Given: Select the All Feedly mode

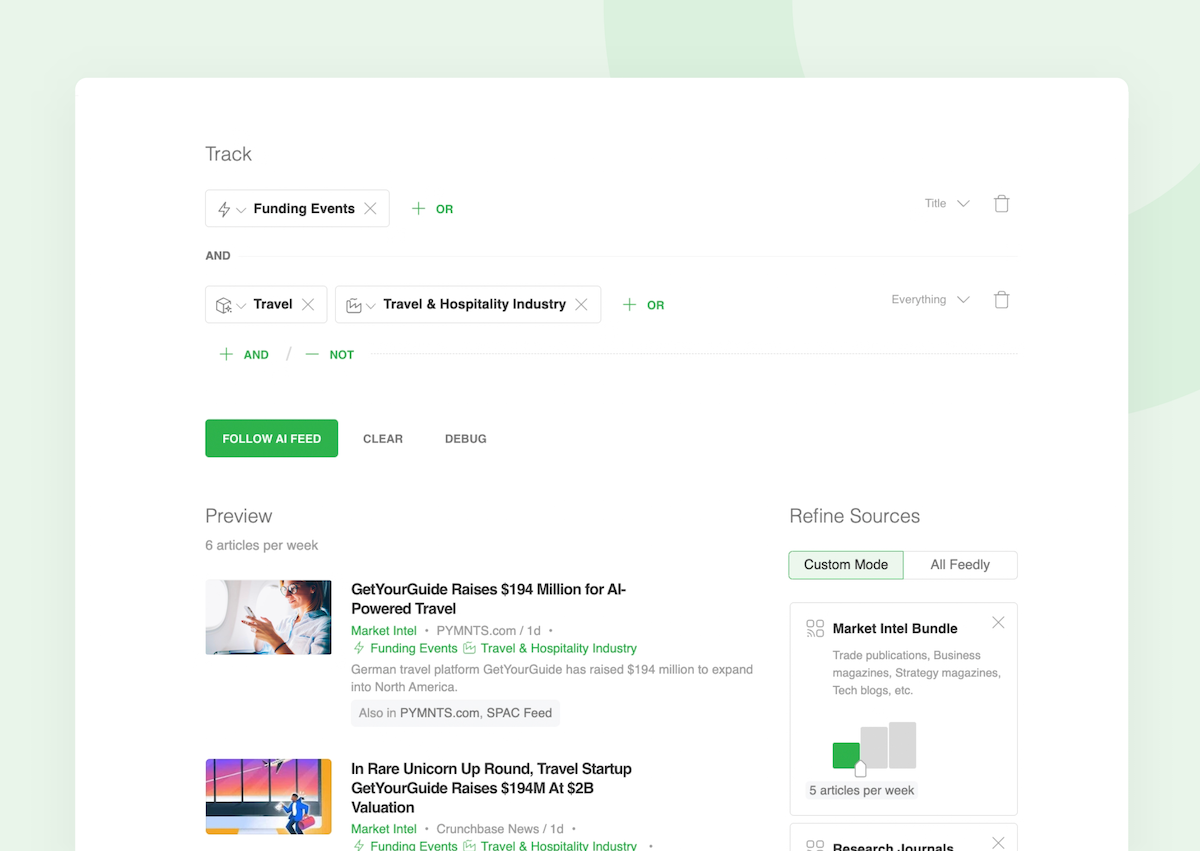Looking at the screenshot, I should pos(960,565).
